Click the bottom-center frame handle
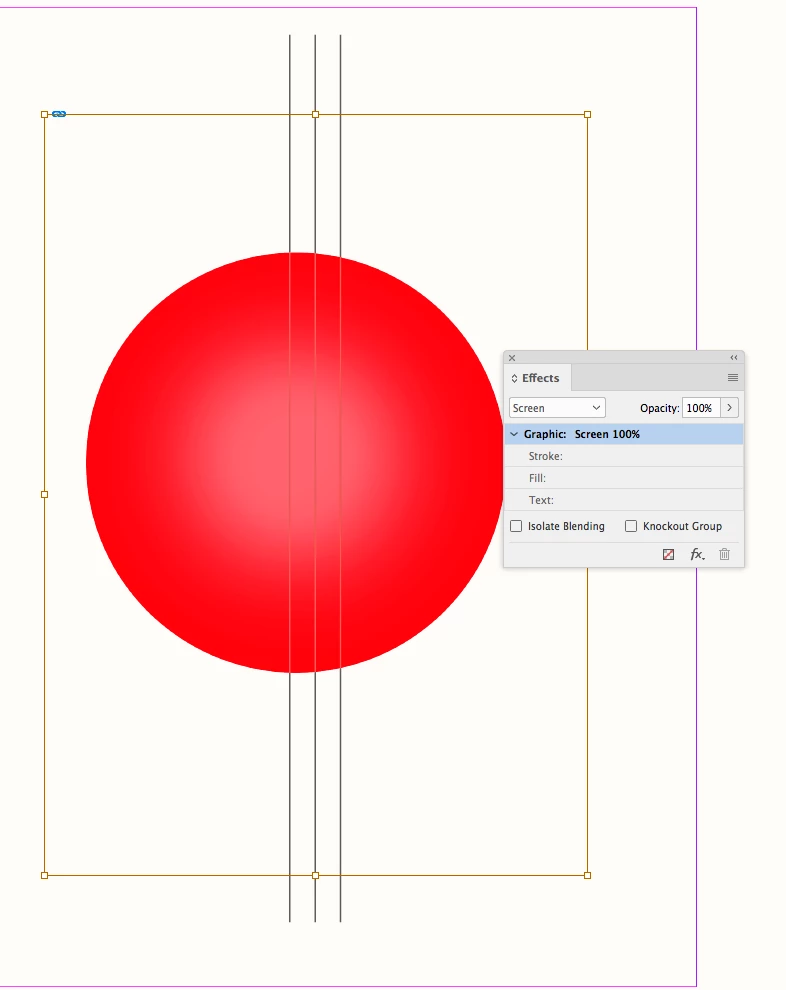The image size is (786, 990). tap(316, 875)
